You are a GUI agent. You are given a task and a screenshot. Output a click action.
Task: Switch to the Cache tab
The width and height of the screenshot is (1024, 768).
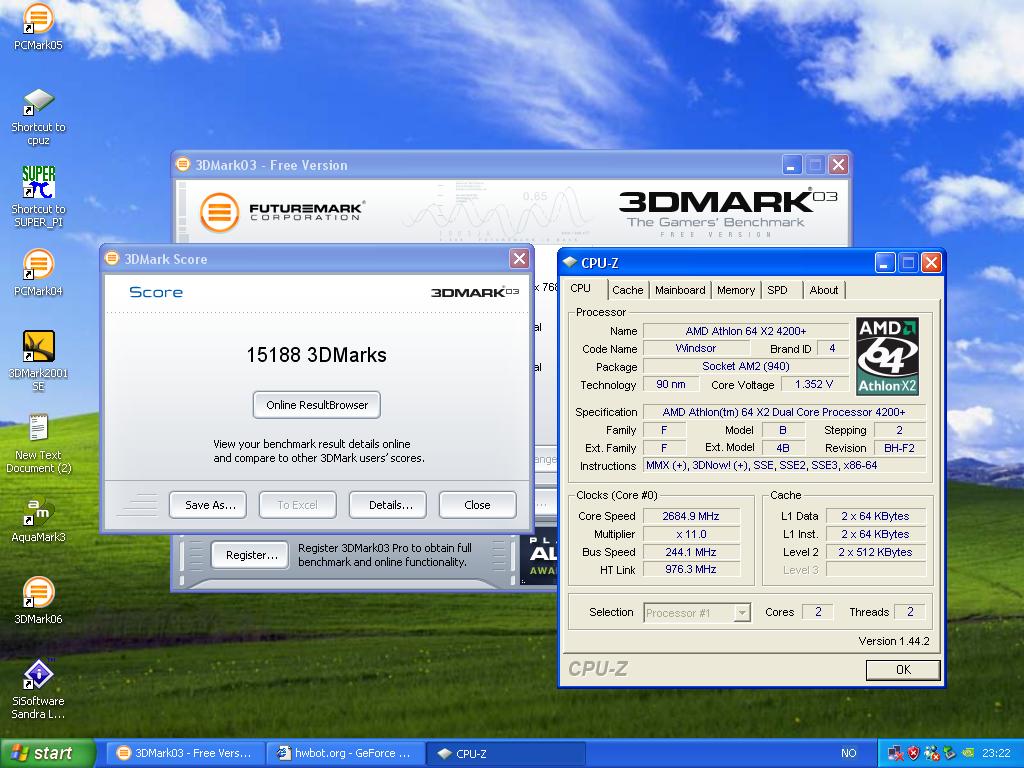628,290
